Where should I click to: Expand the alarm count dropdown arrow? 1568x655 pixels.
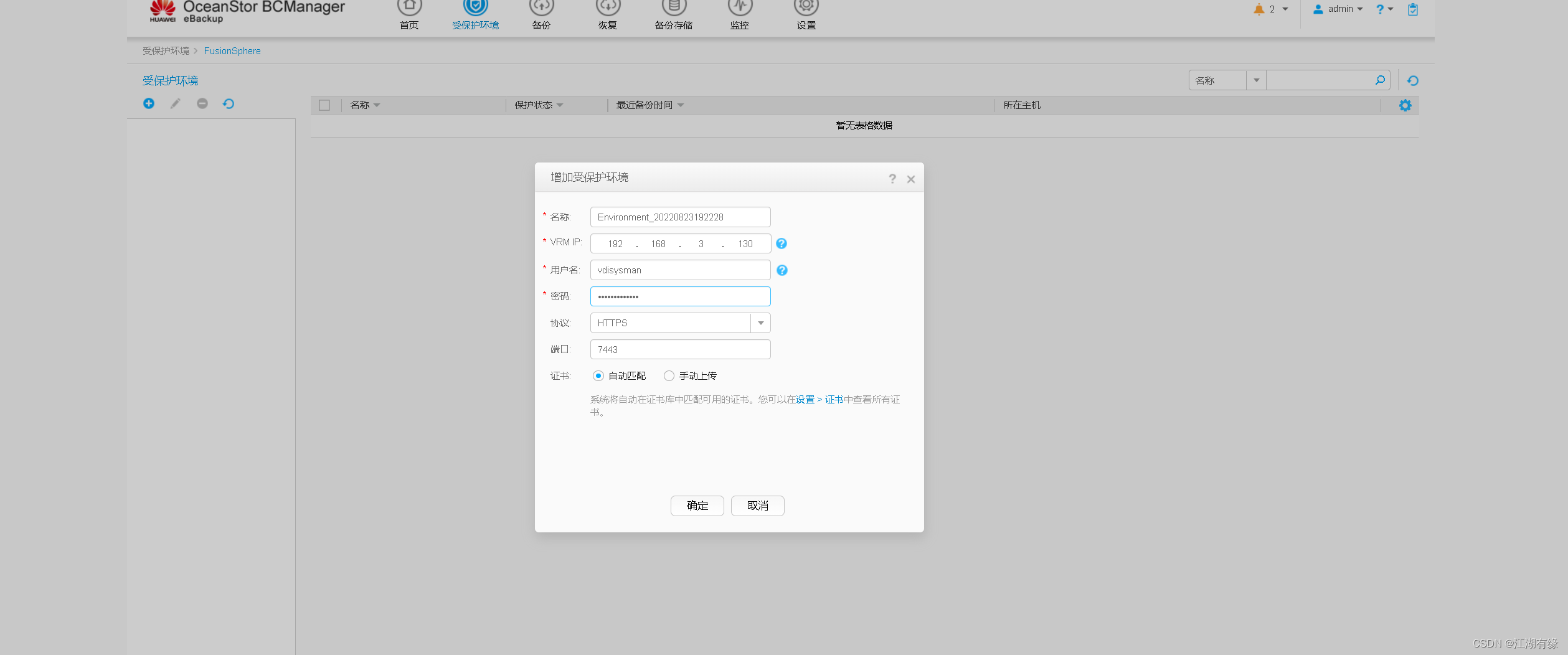click(x=1285, y=9)
